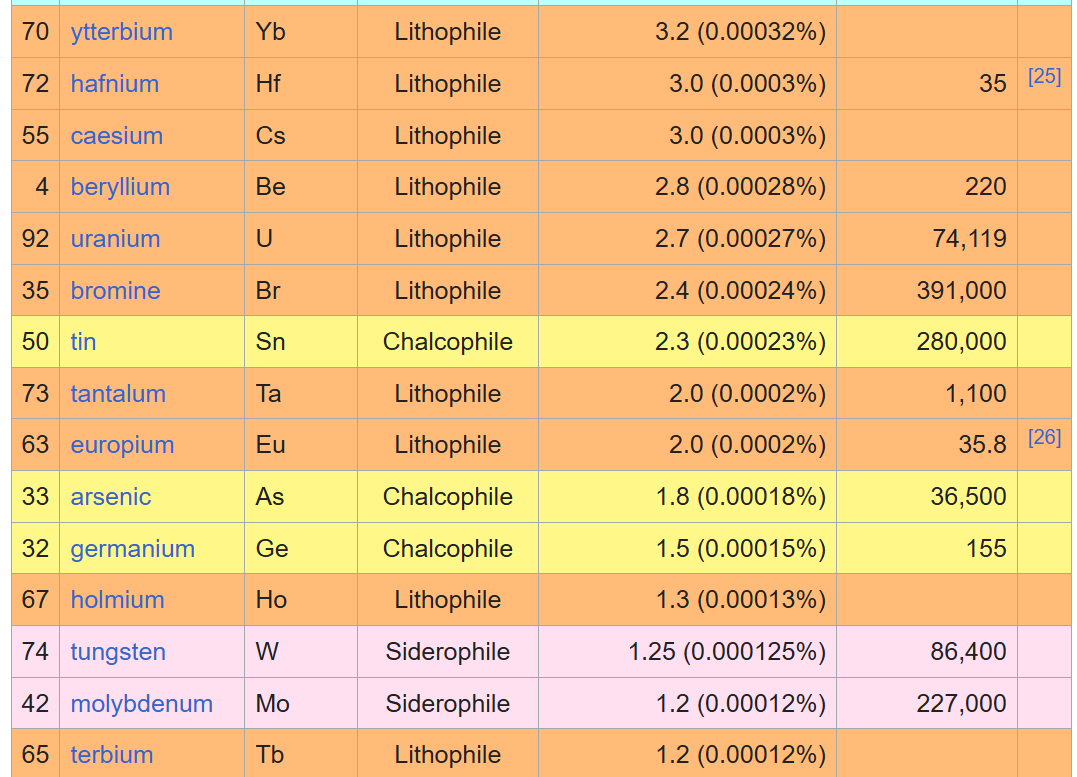The height and width of the screenshot is (777, 1077).
Task: Open the holmium link
Action: tap(117, 600)
